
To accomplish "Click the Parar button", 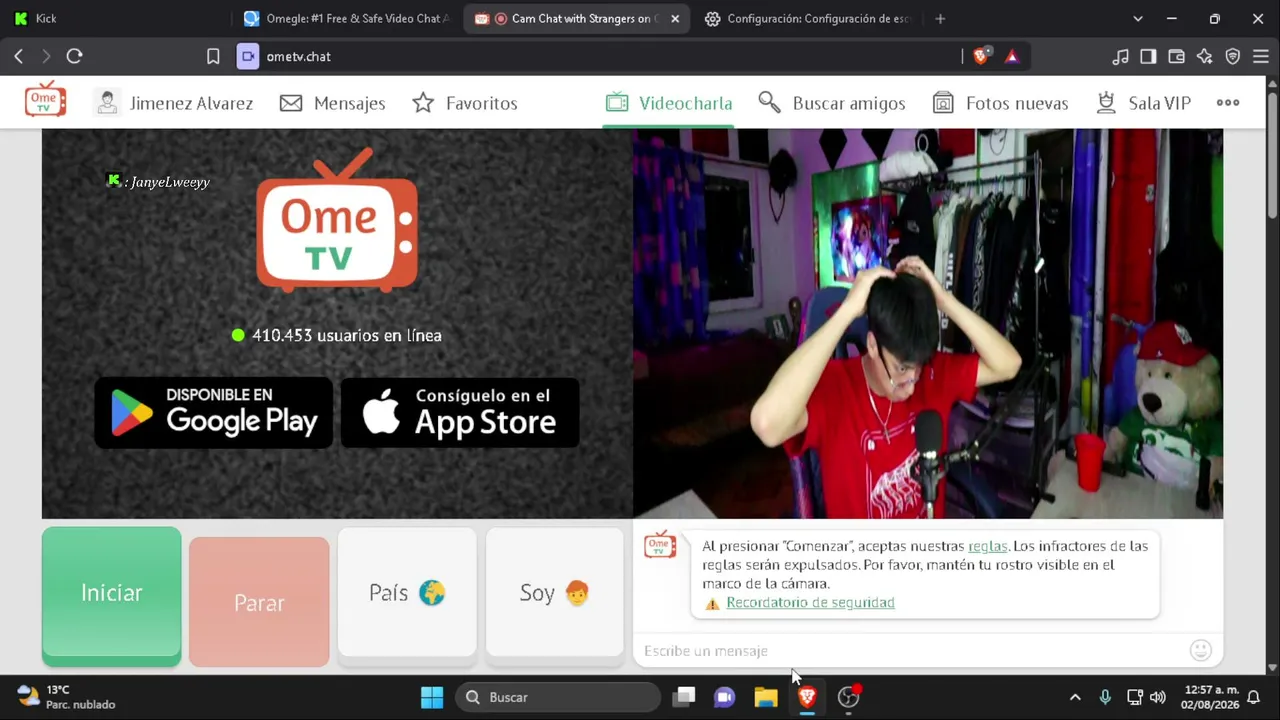I will coord(259,602).
